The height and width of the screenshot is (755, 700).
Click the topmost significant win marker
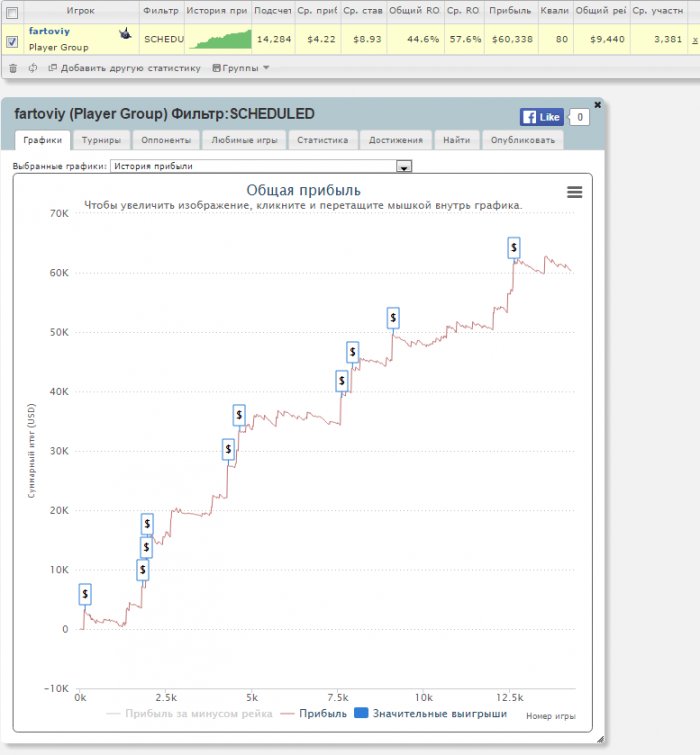pos(514,247)
